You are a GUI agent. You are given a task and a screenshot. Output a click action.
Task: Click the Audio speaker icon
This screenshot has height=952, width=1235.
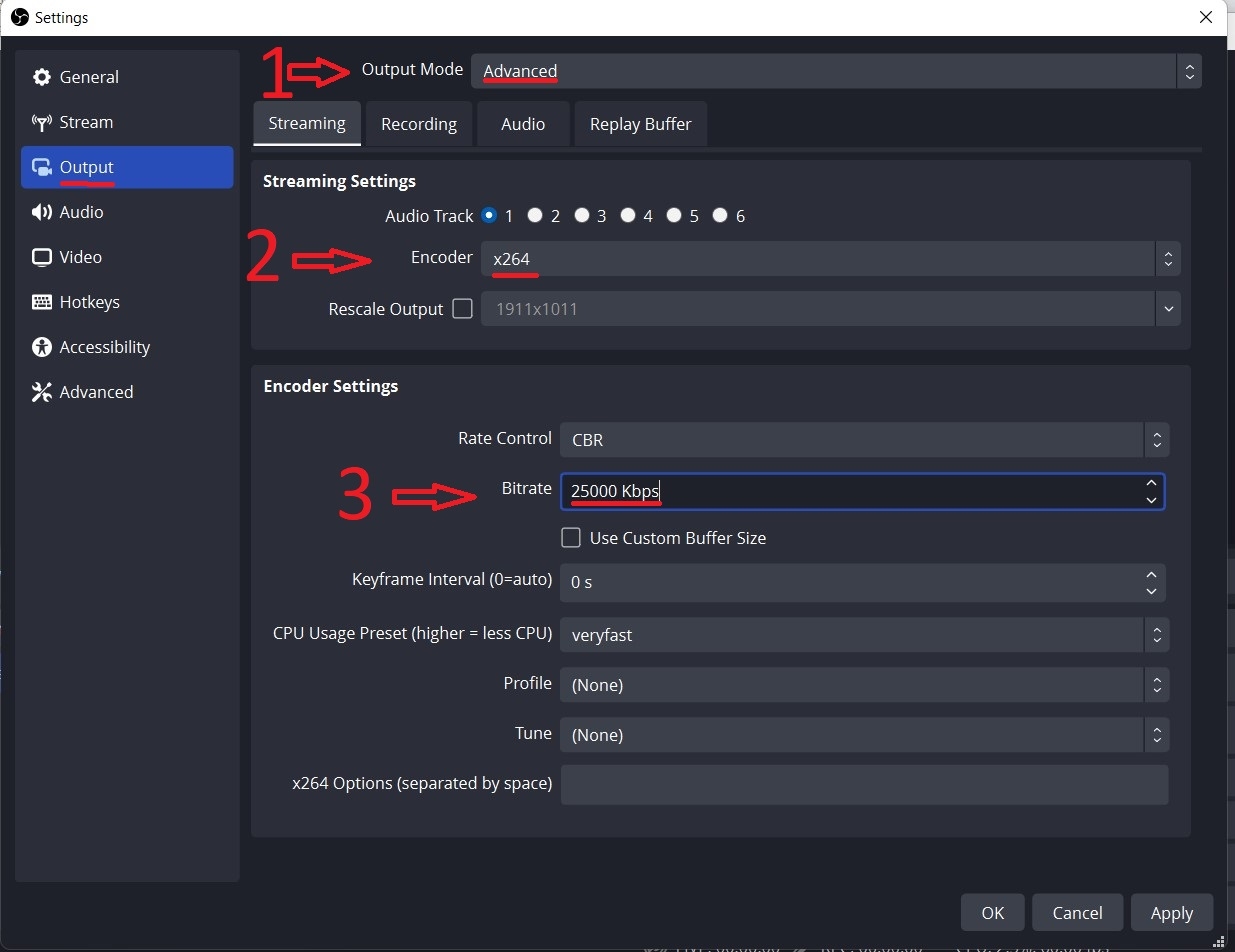click(x=42, y=213)
